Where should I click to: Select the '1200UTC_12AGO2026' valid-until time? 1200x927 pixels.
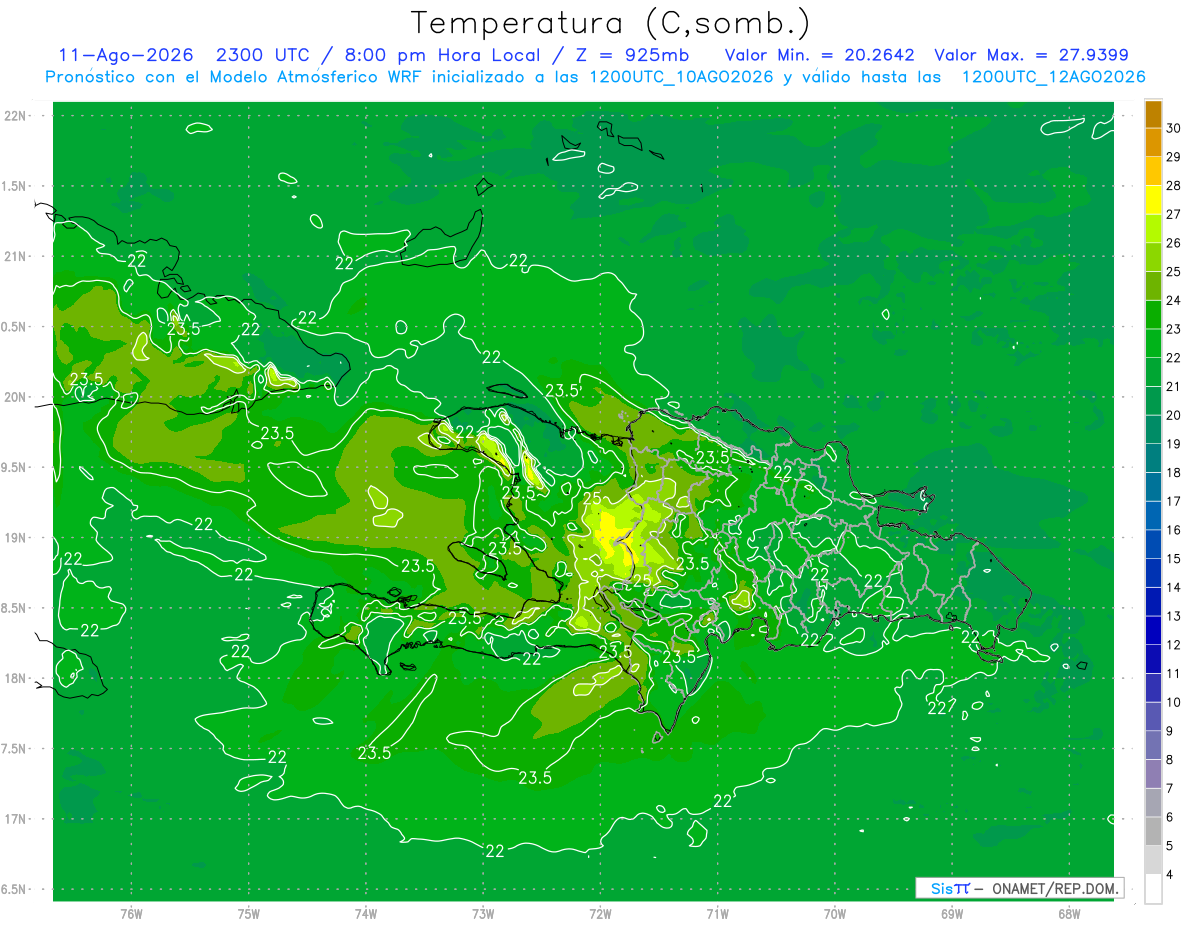[x=1053, y=77]
